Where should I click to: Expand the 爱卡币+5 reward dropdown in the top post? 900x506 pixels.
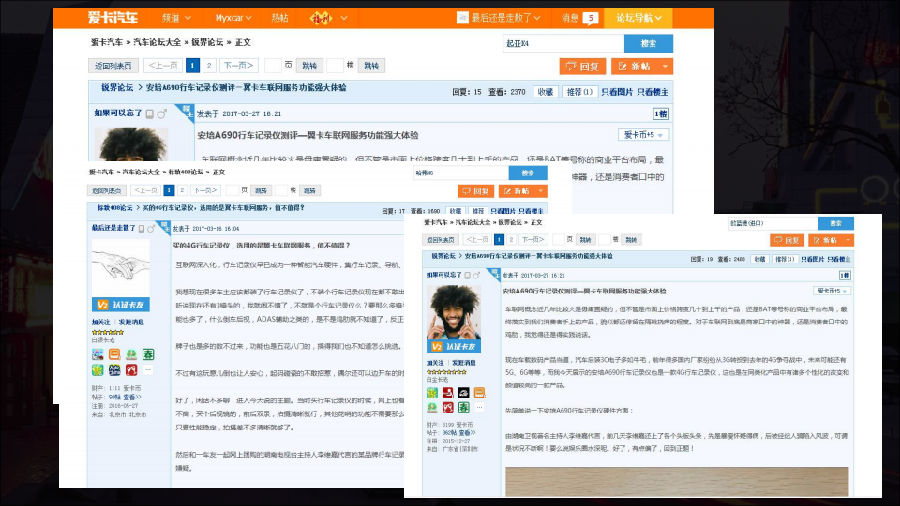coord(645,134)
